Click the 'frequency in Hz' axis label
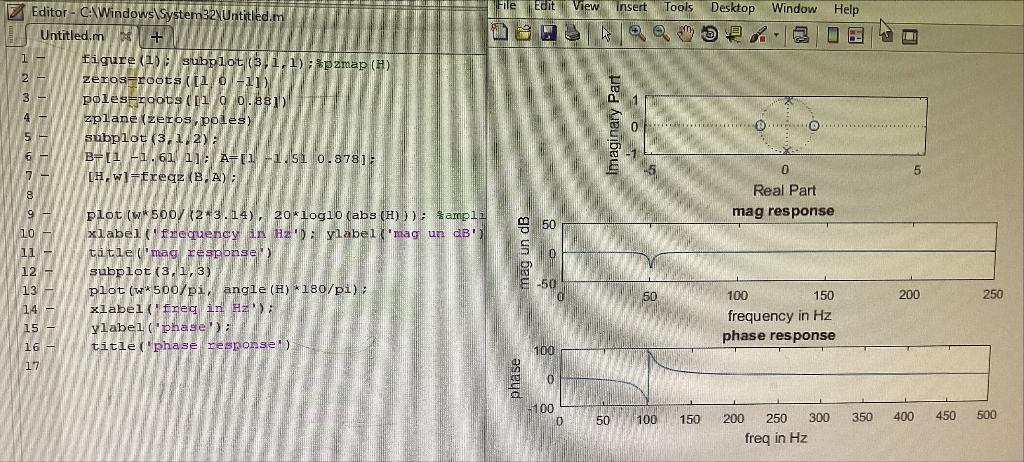1024x462 pixels. [x=779, y=316]
